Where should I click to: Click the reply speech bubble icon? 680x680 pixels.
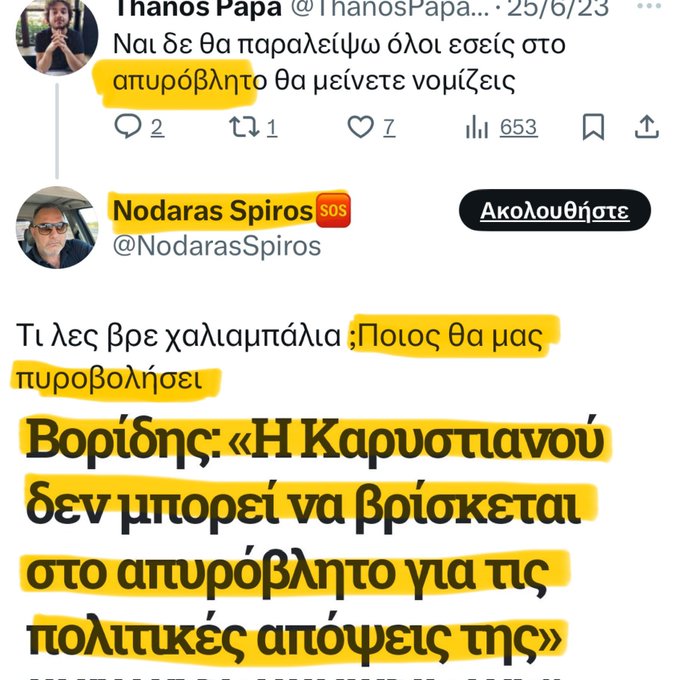(x=128, y=127)
